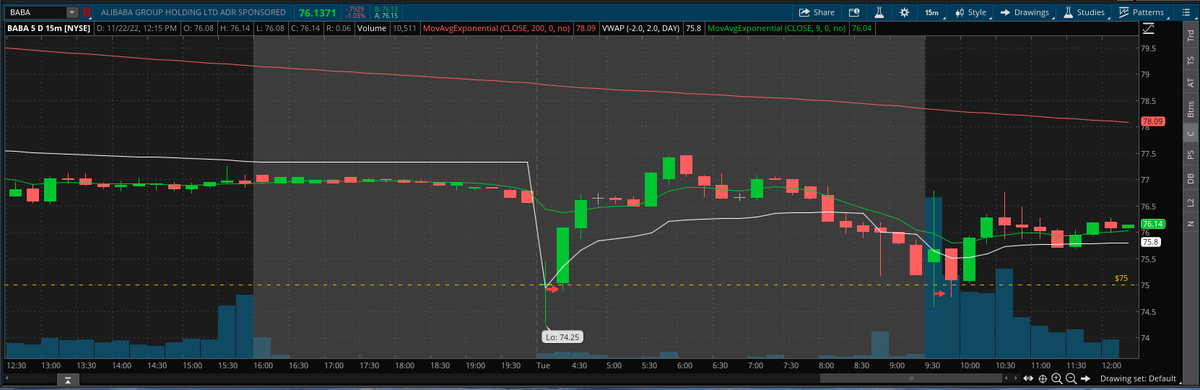Open the Edit studies flask icon
Image resolution: width=1200 pixels, height=390 pixels.
point(879,13)
